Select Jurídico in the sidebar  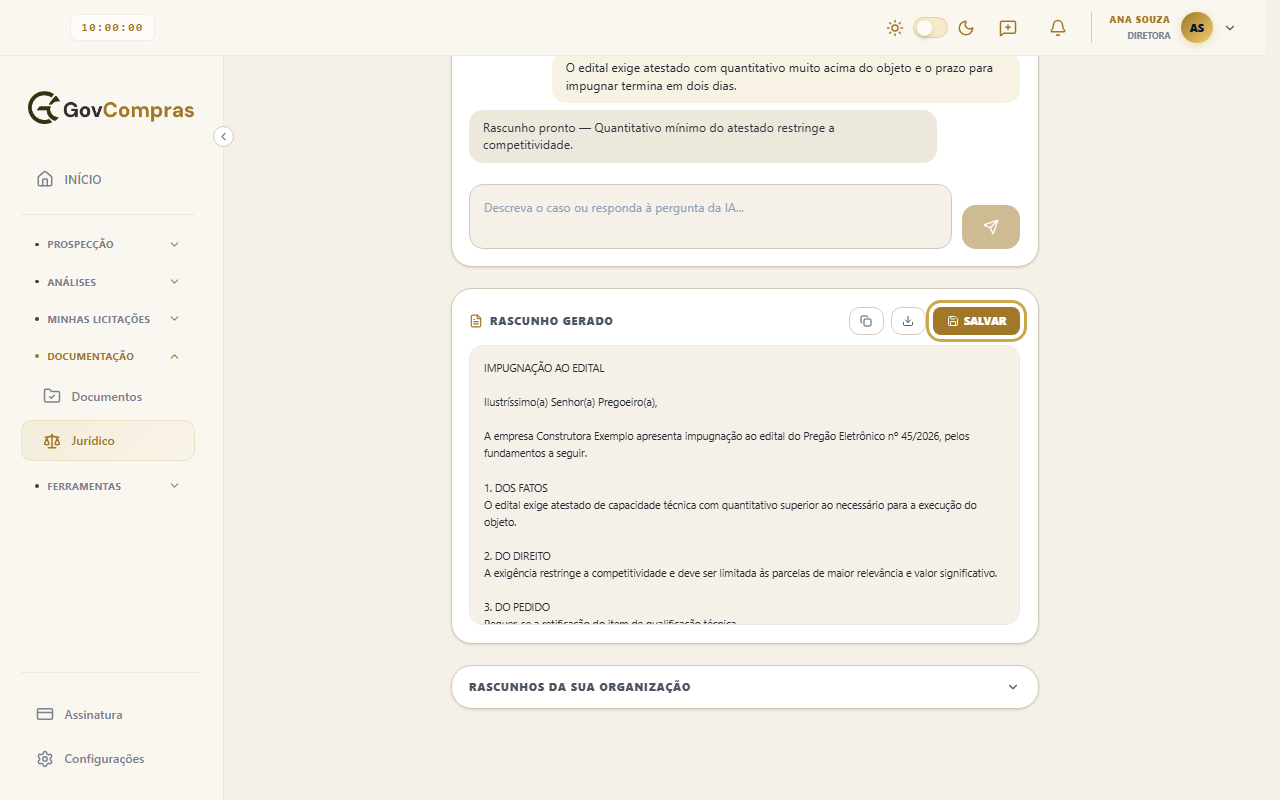[108, 441]
